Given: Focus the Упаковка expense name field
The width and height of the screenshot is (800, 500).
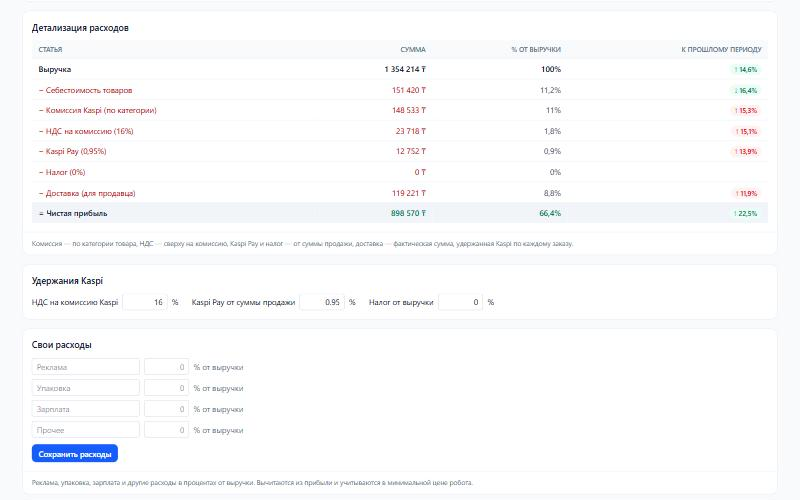Looking at the screenshot, I should click(x=86, y=388).
